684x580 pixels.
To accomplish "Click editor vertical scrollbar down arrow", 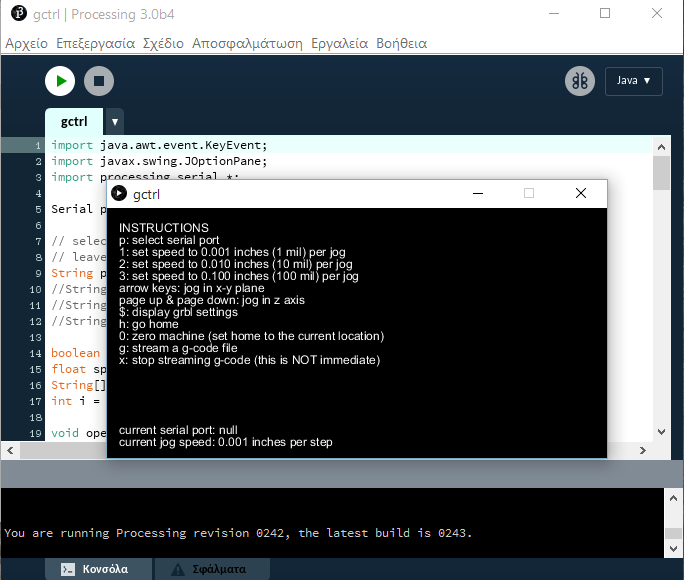I will 661,432.
